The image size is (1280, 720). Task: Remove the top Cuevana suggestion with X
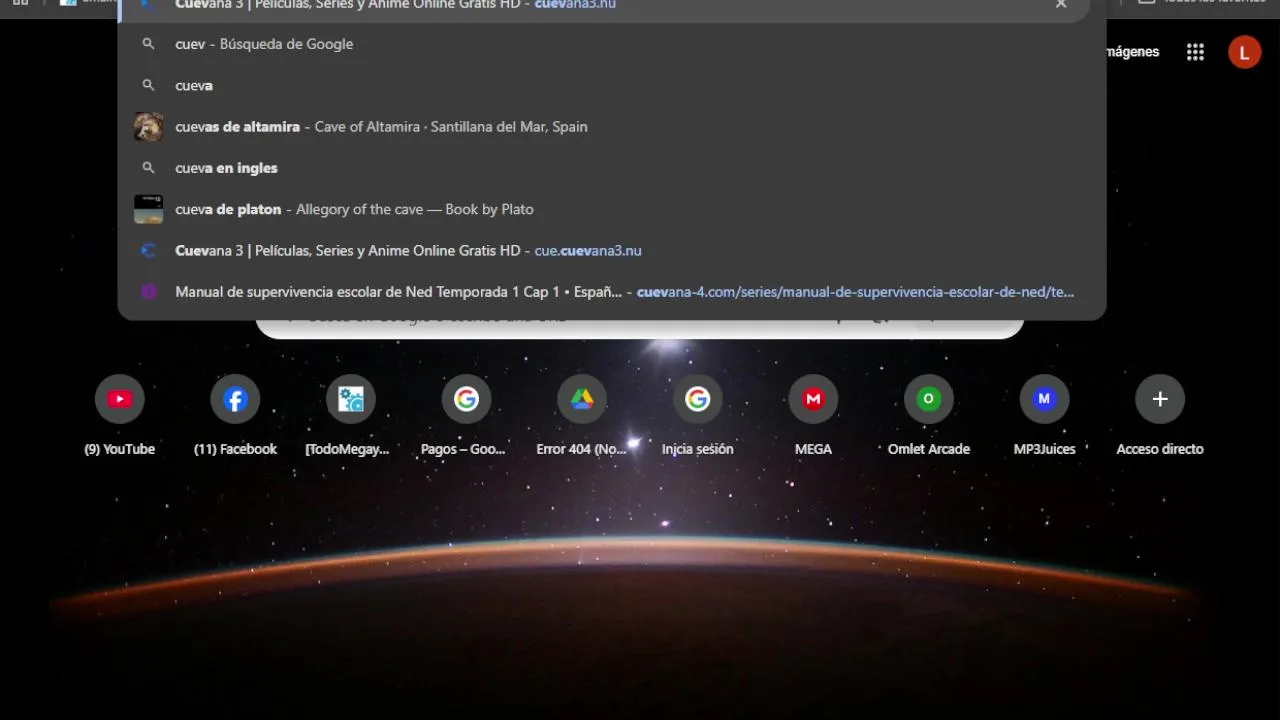tap(1061, 5)
